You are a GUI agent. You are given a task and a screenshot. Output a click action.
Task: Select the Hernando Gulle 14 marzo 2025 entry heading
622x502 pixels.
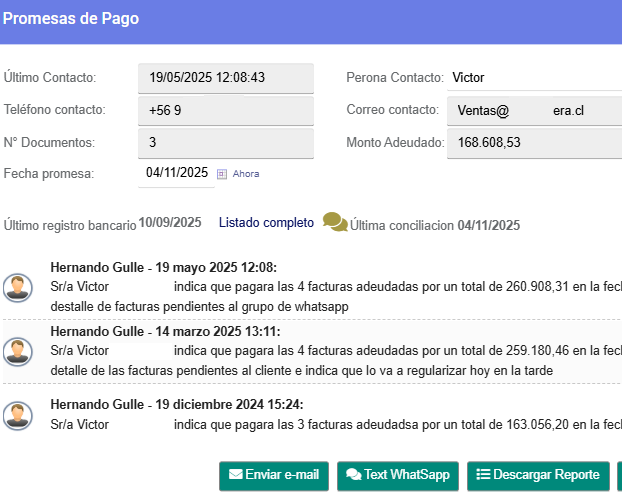[166, 331]
